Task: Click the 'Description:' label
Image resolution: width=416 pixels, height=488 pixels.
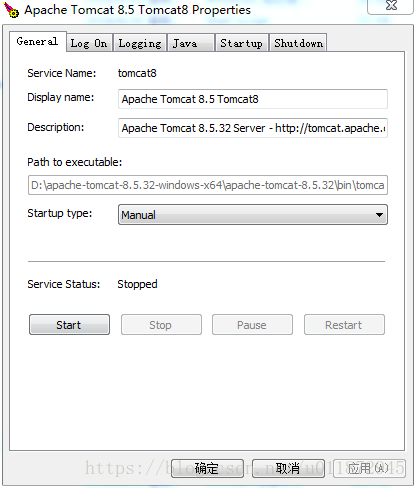Action: point(56,127)
